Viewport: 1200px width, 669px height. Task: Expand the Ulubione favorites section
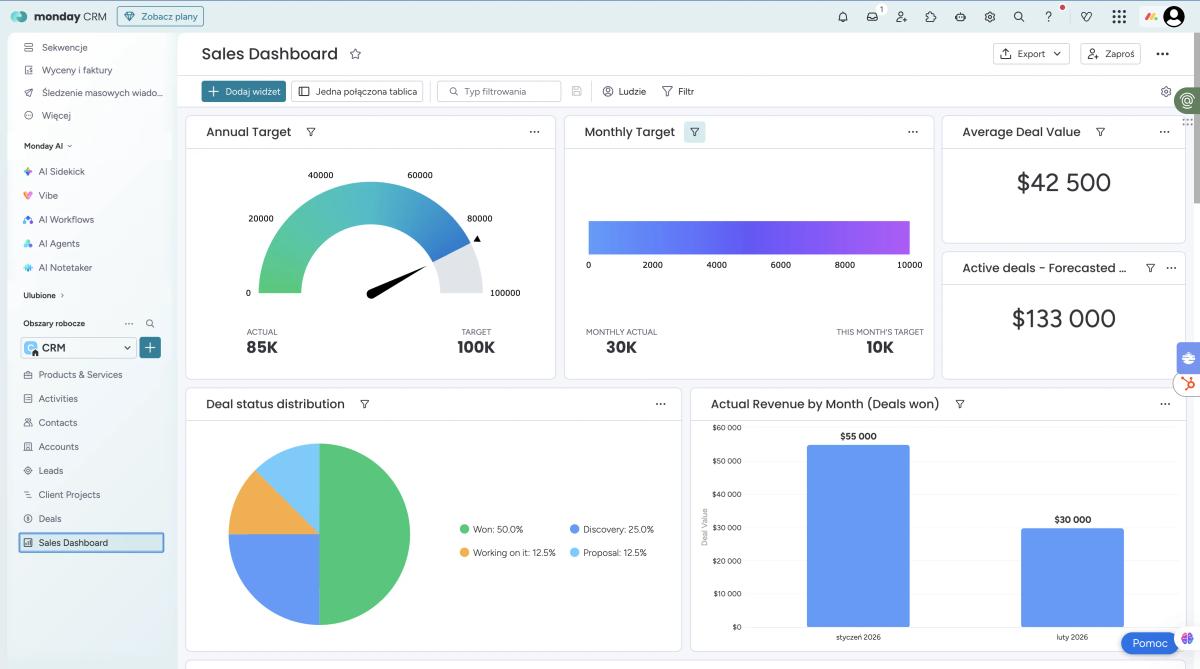pyautogui.click(x=43, y=295)
